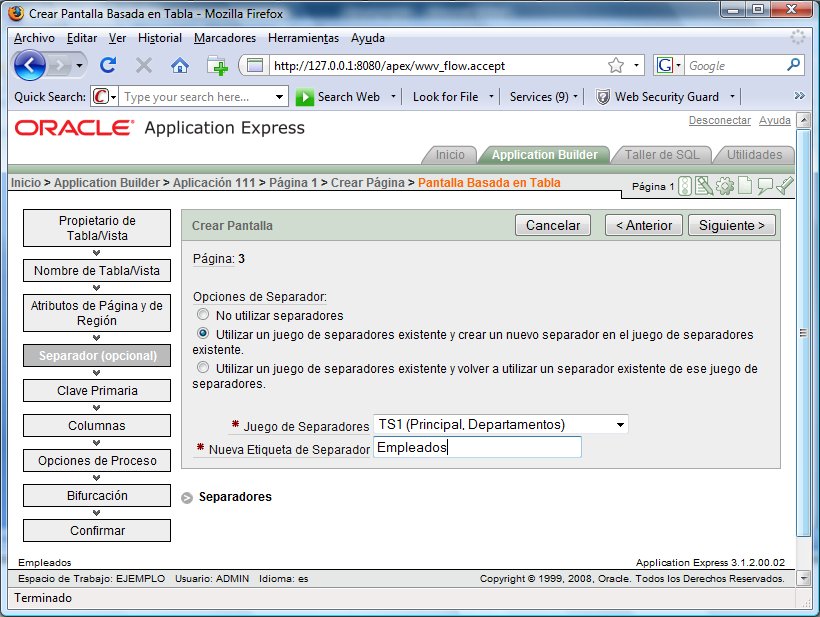Select No utilizar separadores option
Screen dimensions: 820x617
[203, 315]
